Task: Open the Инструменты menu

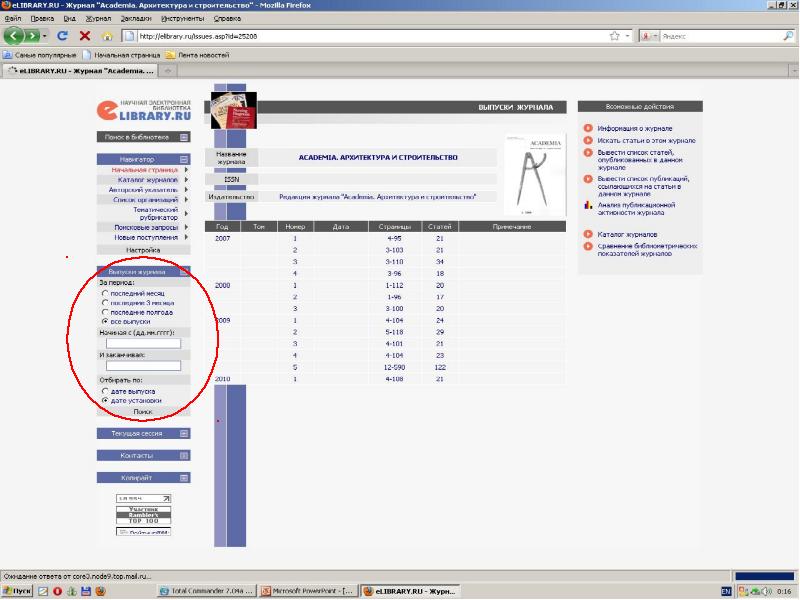Action: (182, 18)
